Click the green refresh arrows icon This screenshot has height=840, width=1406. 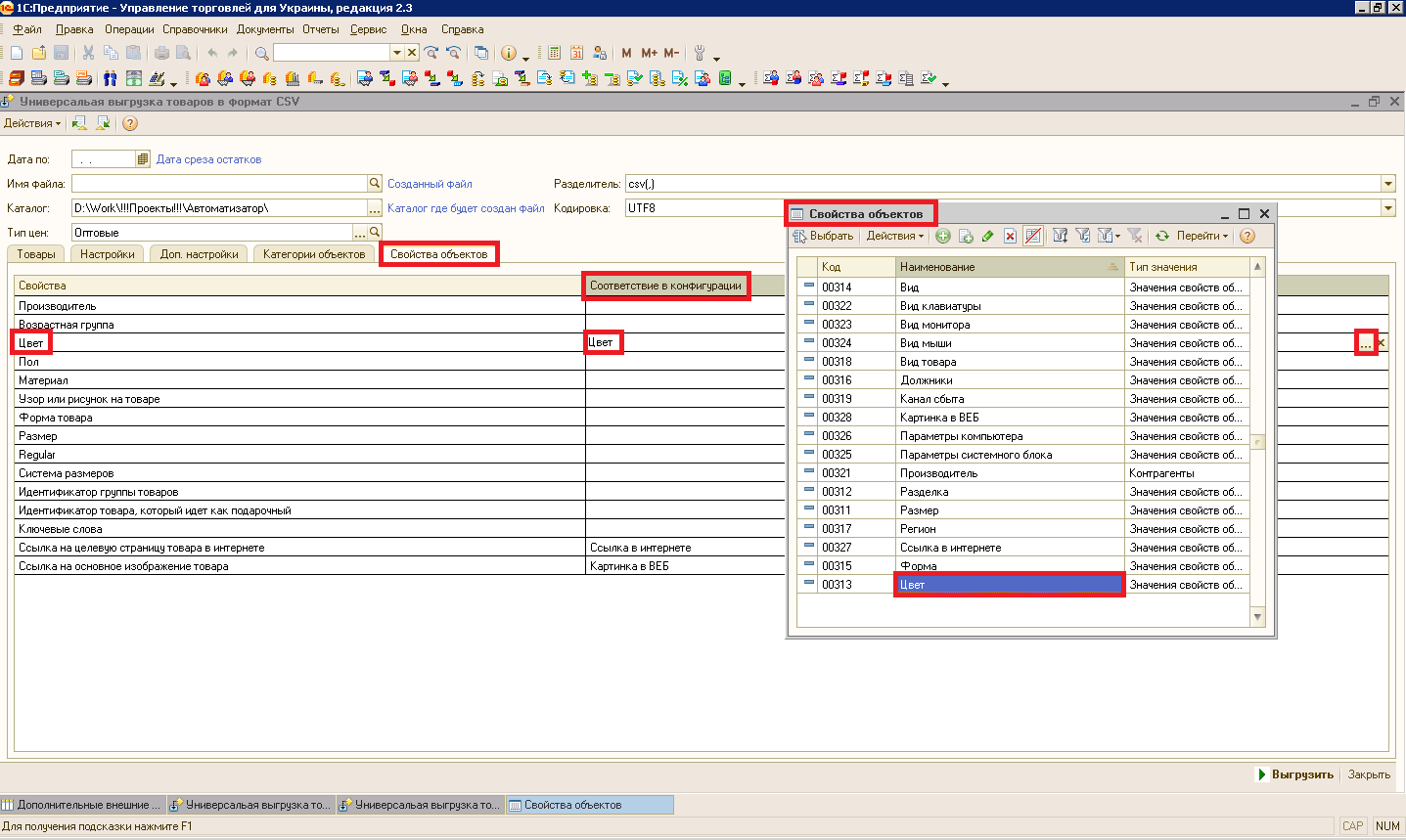(x=1162, y=236)
